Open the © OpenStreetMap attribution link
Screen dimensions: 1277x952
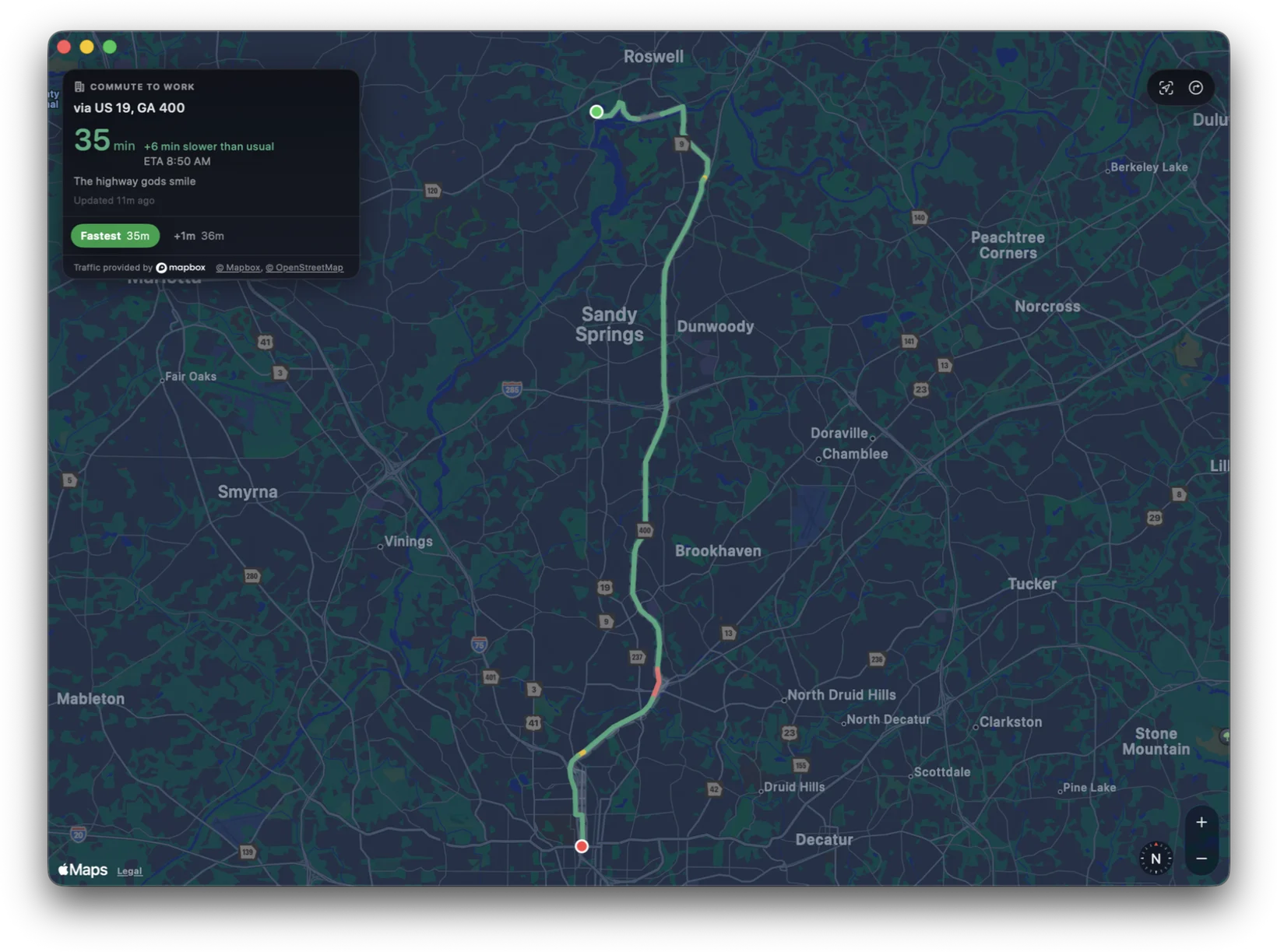coord(304,268)
